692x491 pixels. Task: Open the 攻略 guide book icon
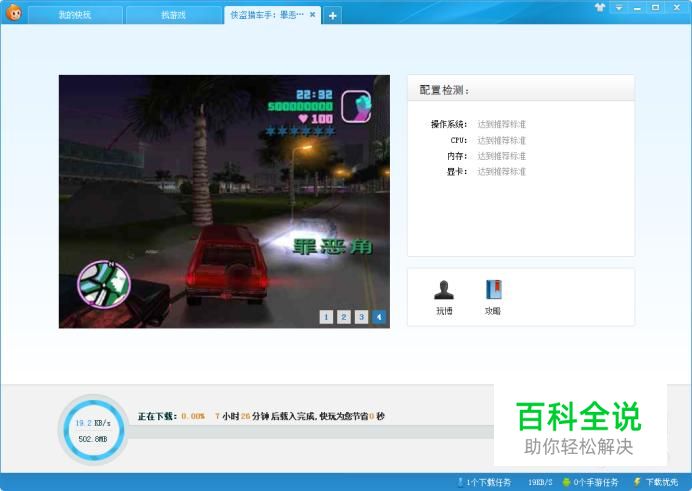493,290
